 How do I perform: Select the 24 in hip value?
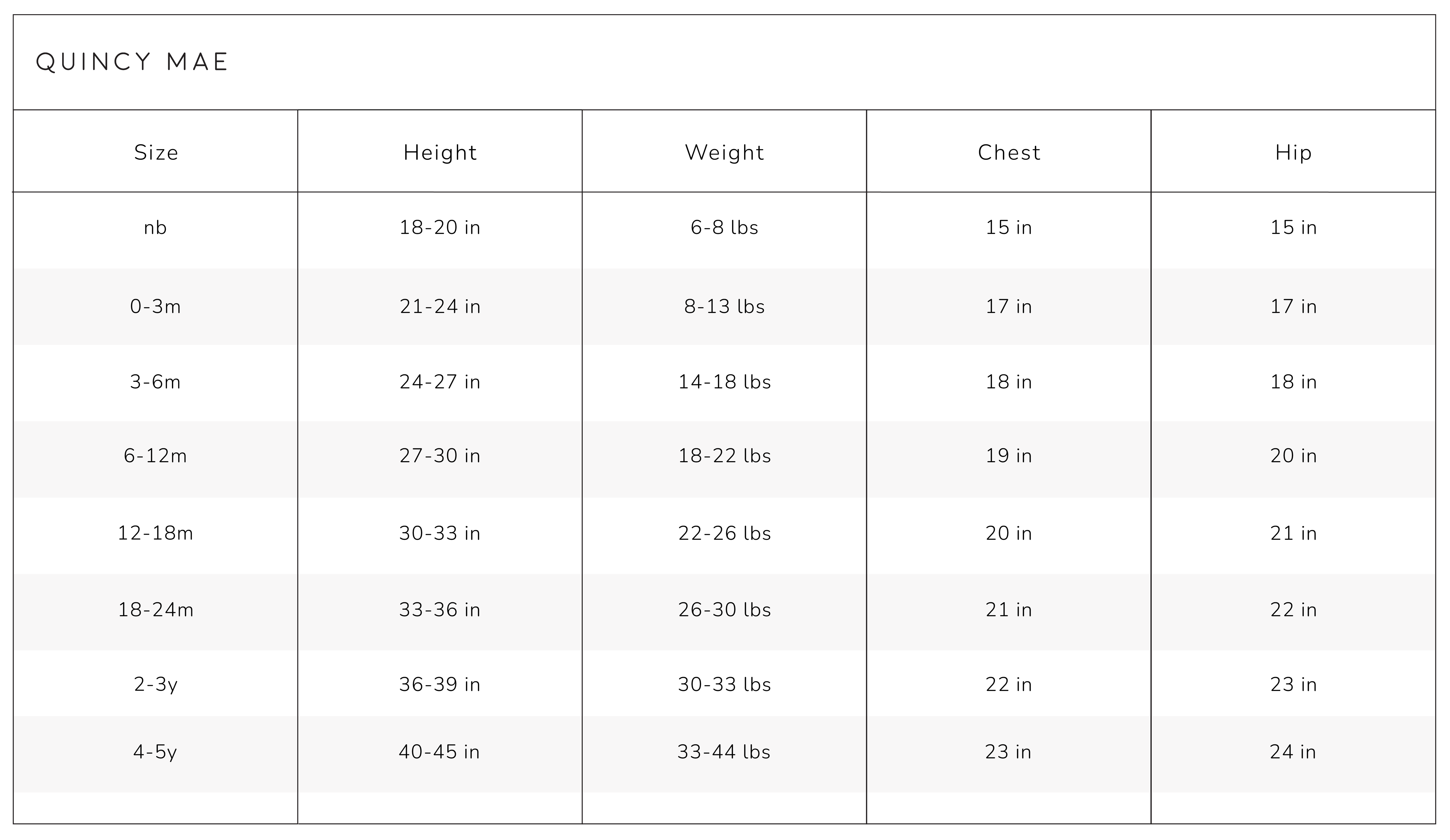click(1293, 752)
